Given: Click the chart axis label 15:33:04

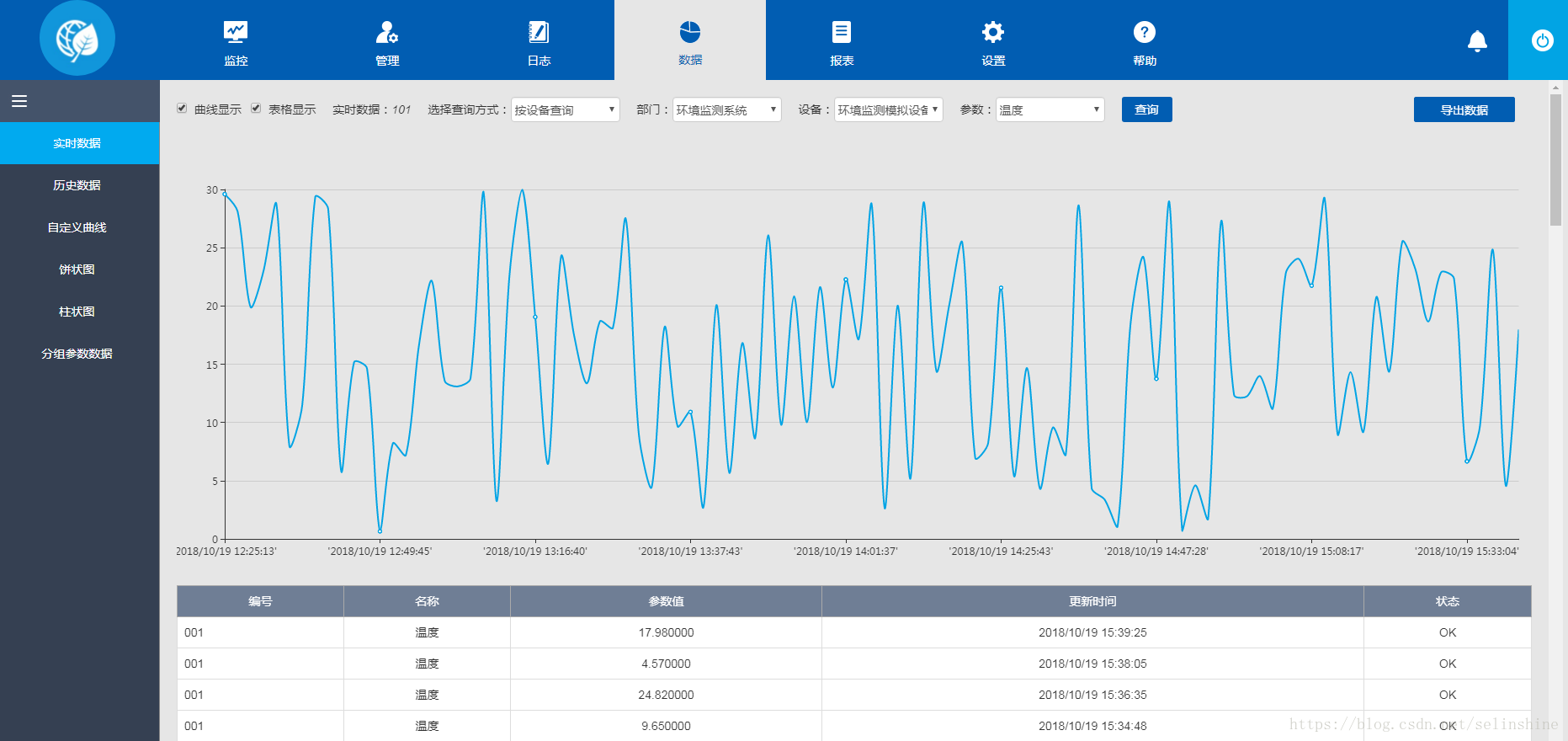Looking at the screenshot, I should click(x=1467, y=552).
